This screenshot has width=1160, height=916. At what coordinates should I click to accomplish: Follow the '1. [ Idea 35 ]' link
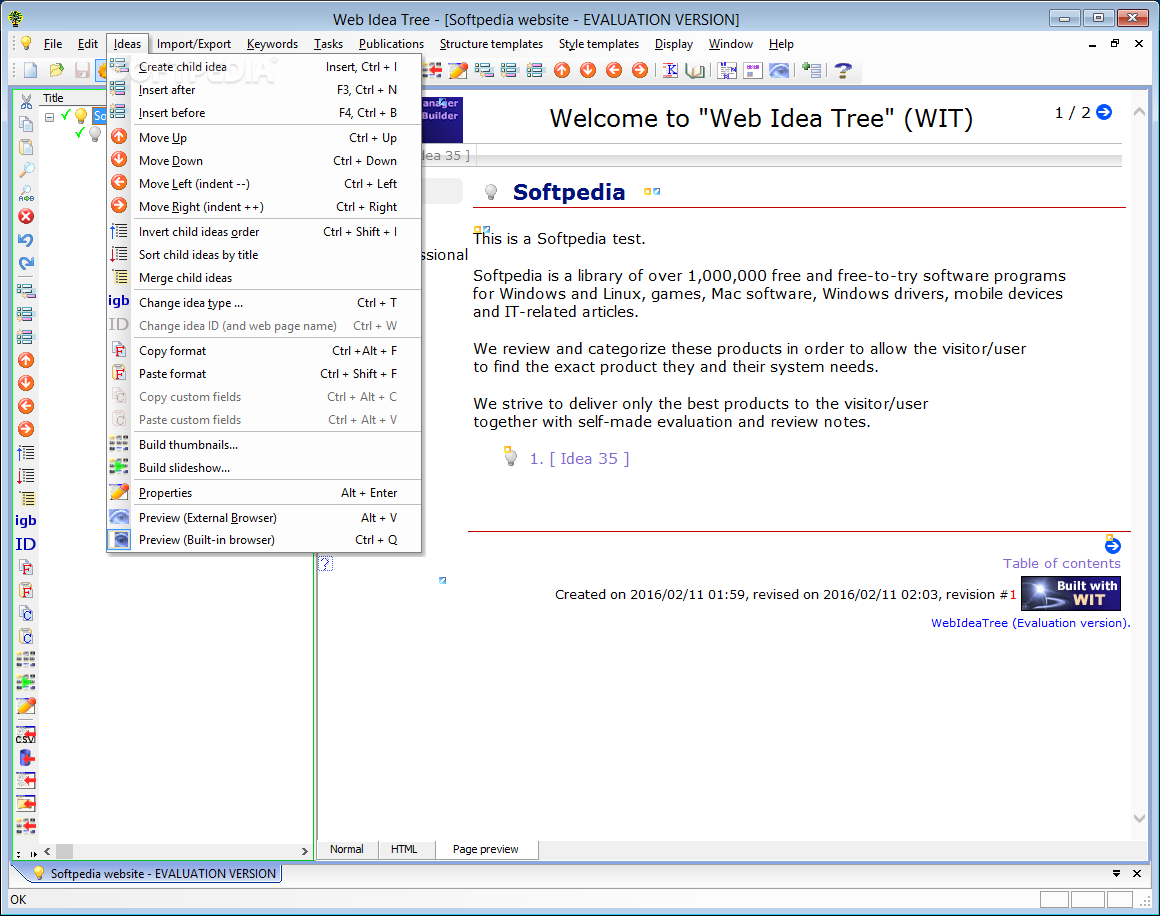point(579,459)
